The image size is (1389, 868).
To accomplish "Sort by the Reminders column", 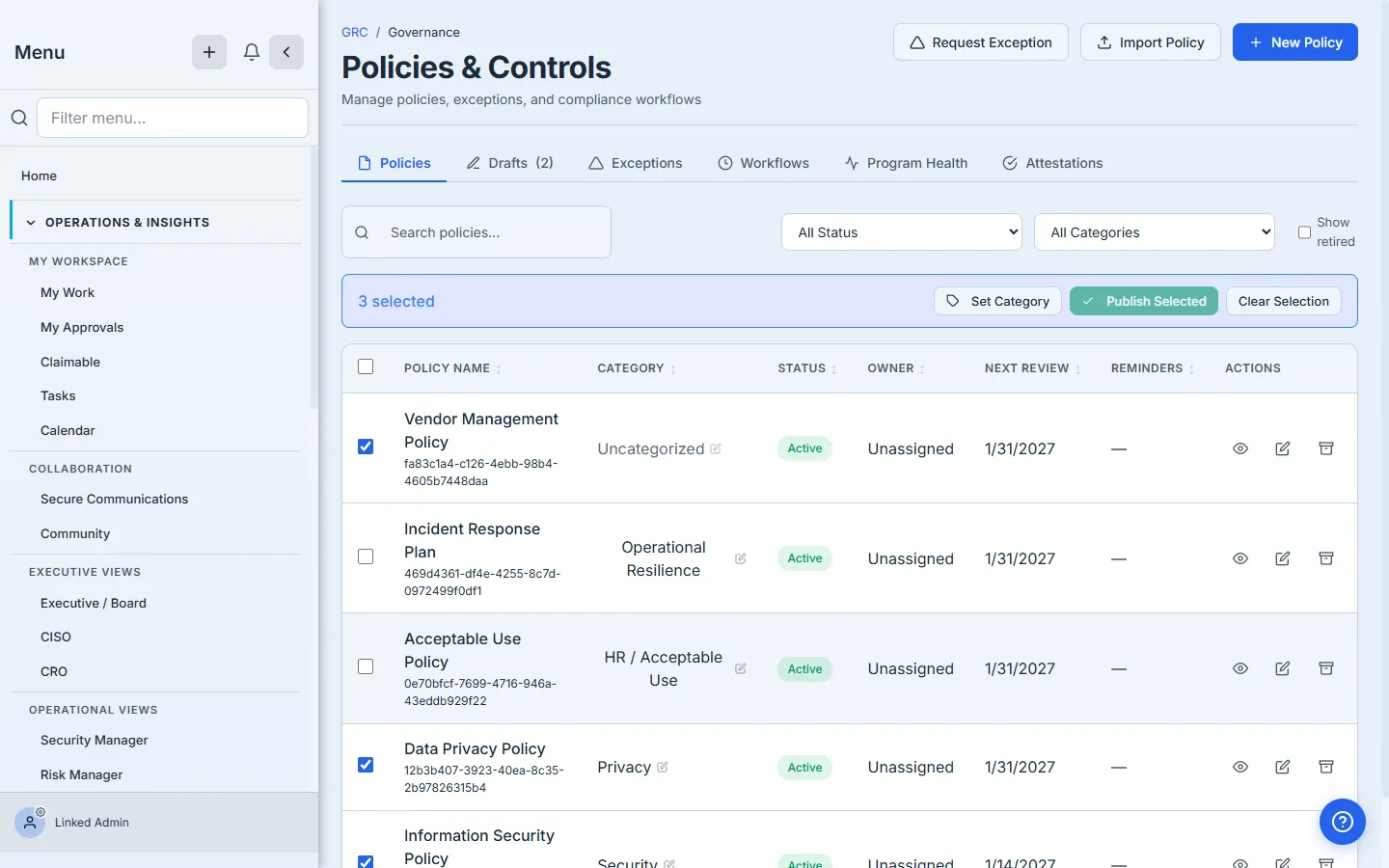I will 1153,368.
